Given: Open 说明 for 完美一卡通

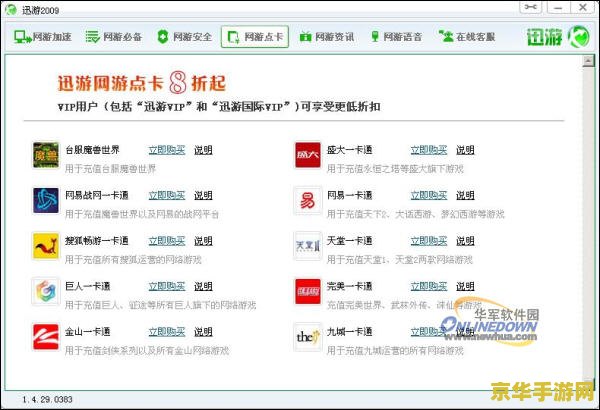Looking at the screenshot, I should (465, 286).
